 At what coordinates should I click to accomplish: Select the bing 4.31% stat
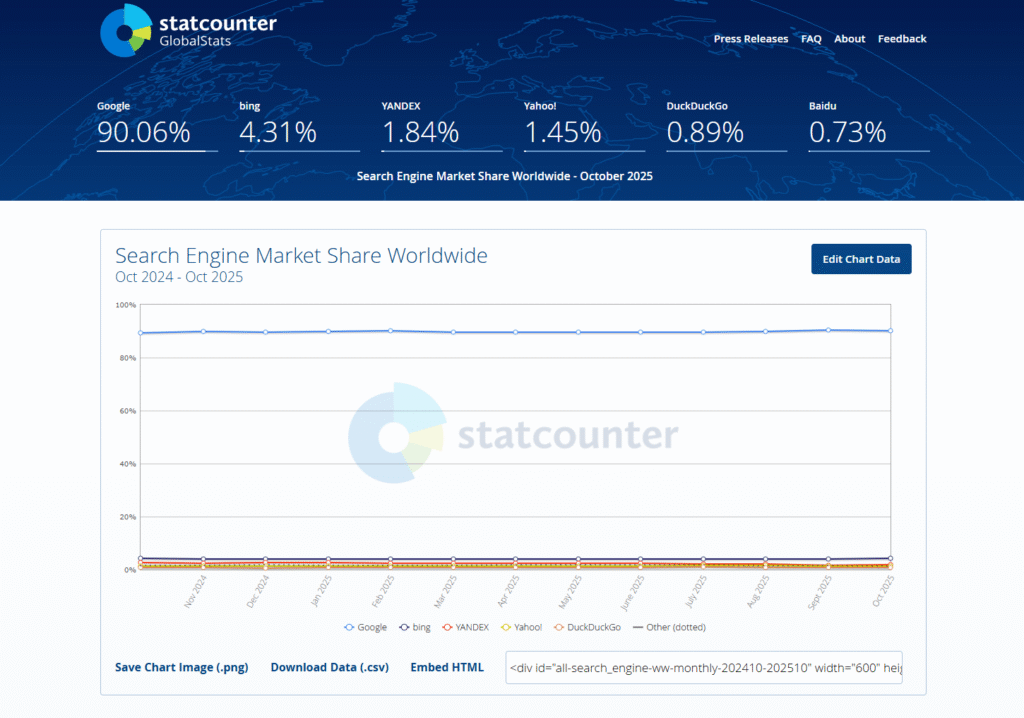pos(278,131)
